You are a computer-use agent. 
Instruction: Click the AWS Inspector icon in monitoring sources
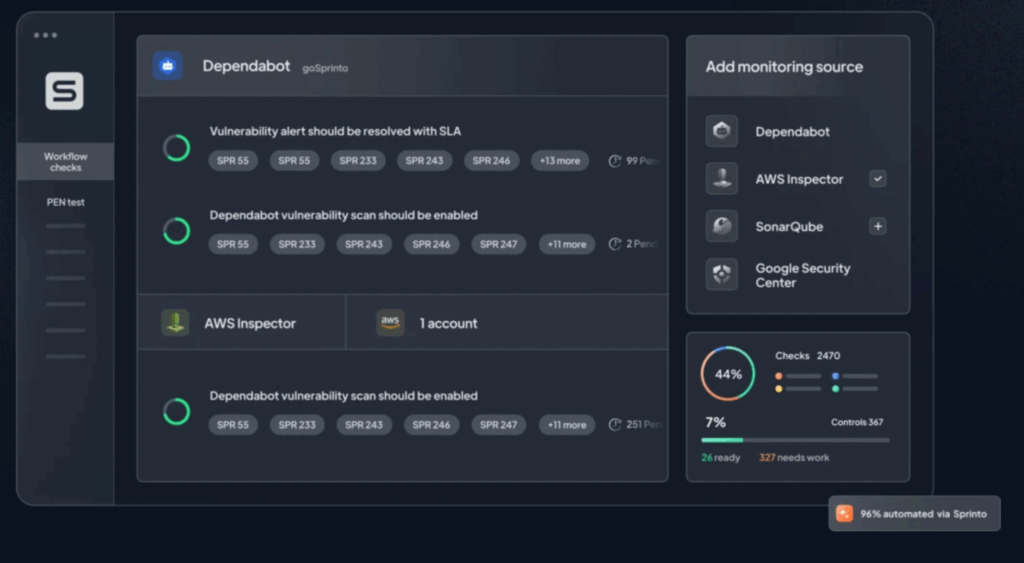pyautogui.click(x=721, y=179)
